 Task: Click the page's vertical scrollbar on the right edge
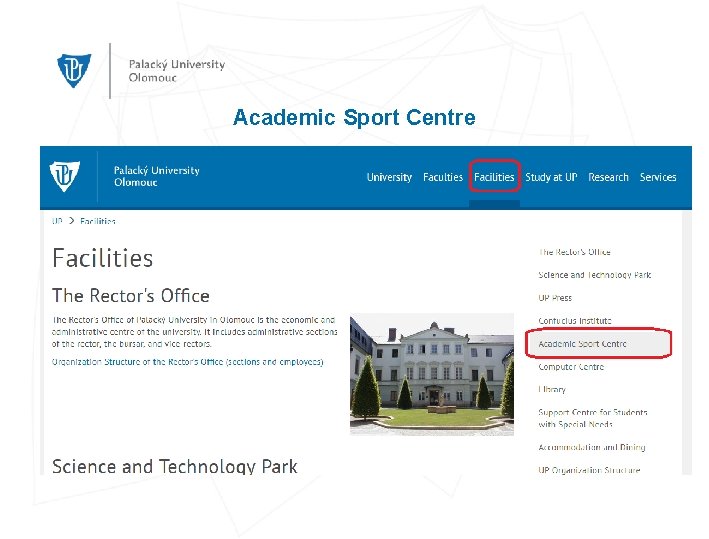[687, 342]
